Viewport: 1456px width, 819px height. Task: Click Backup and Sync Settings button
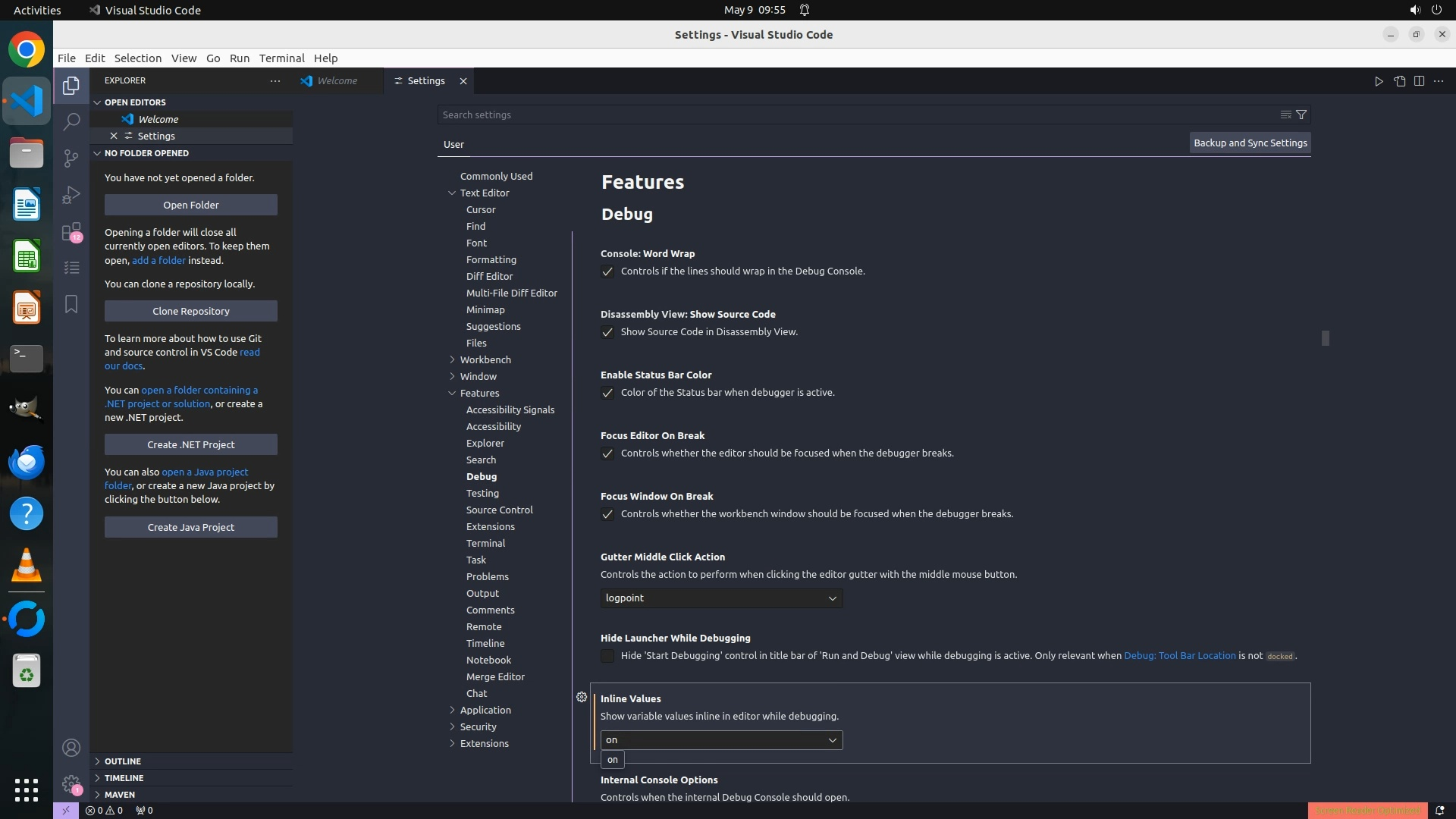(x=1250, y=143)
